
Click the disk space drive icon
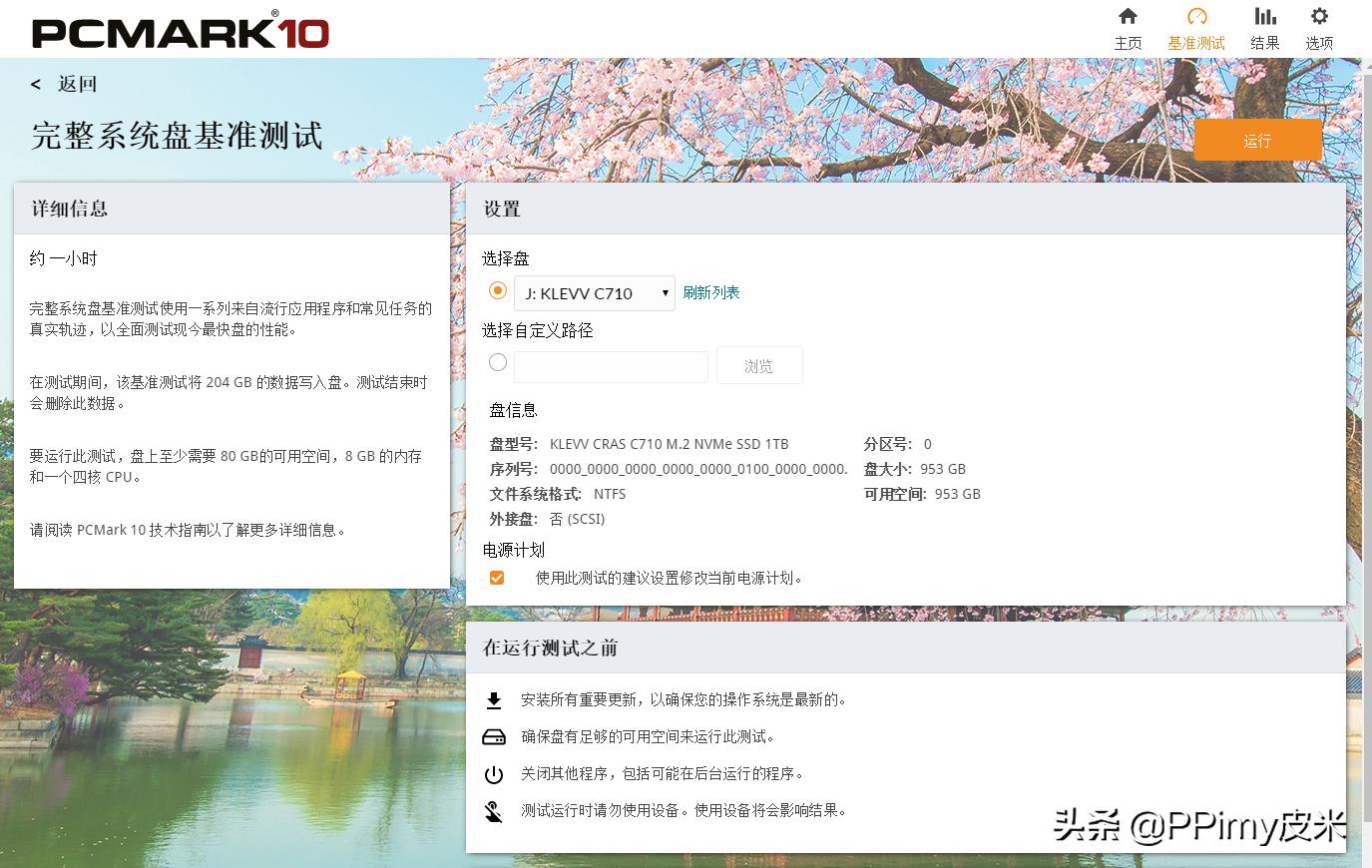[x=494, y=736]
